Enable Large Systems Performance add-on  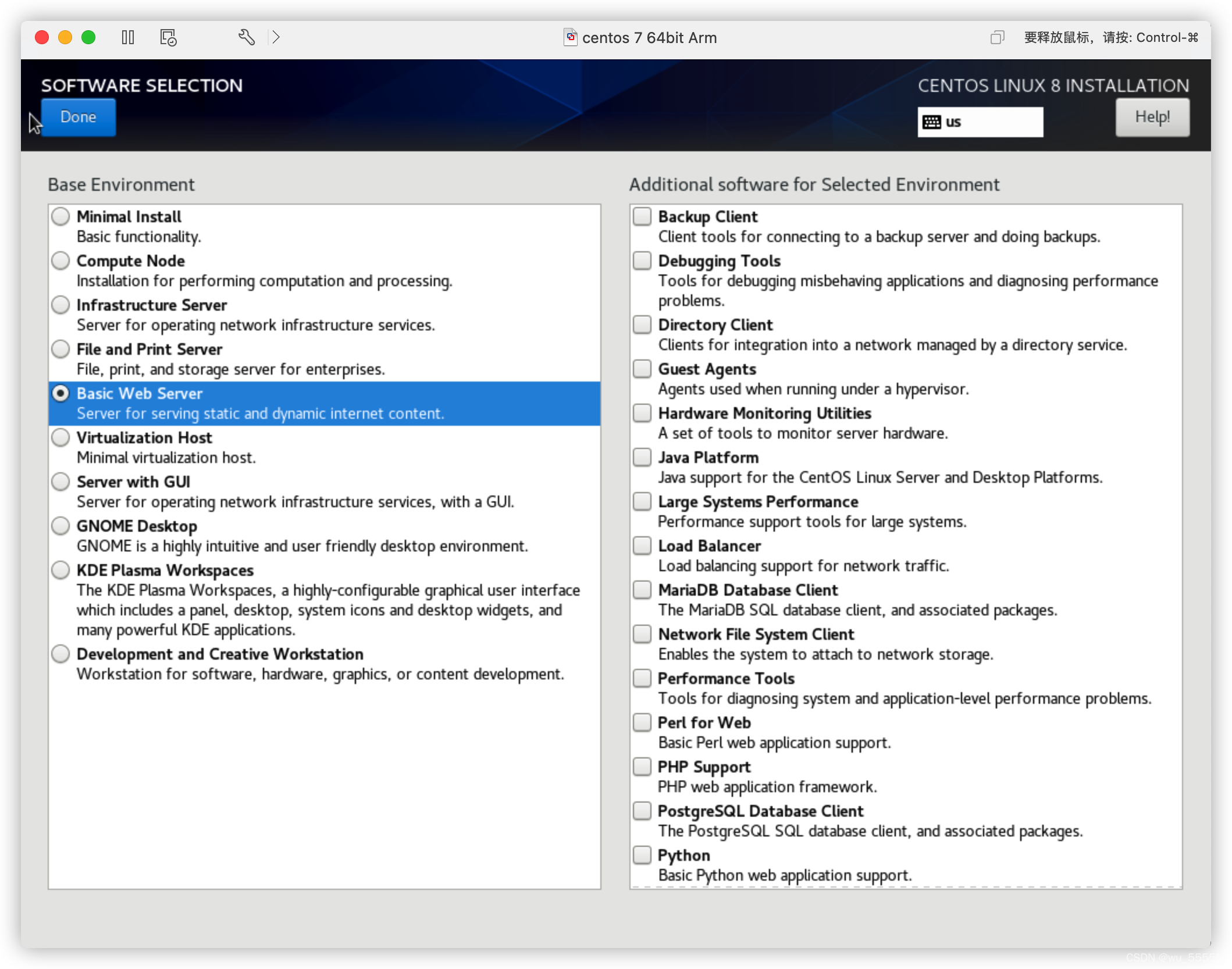642,501
